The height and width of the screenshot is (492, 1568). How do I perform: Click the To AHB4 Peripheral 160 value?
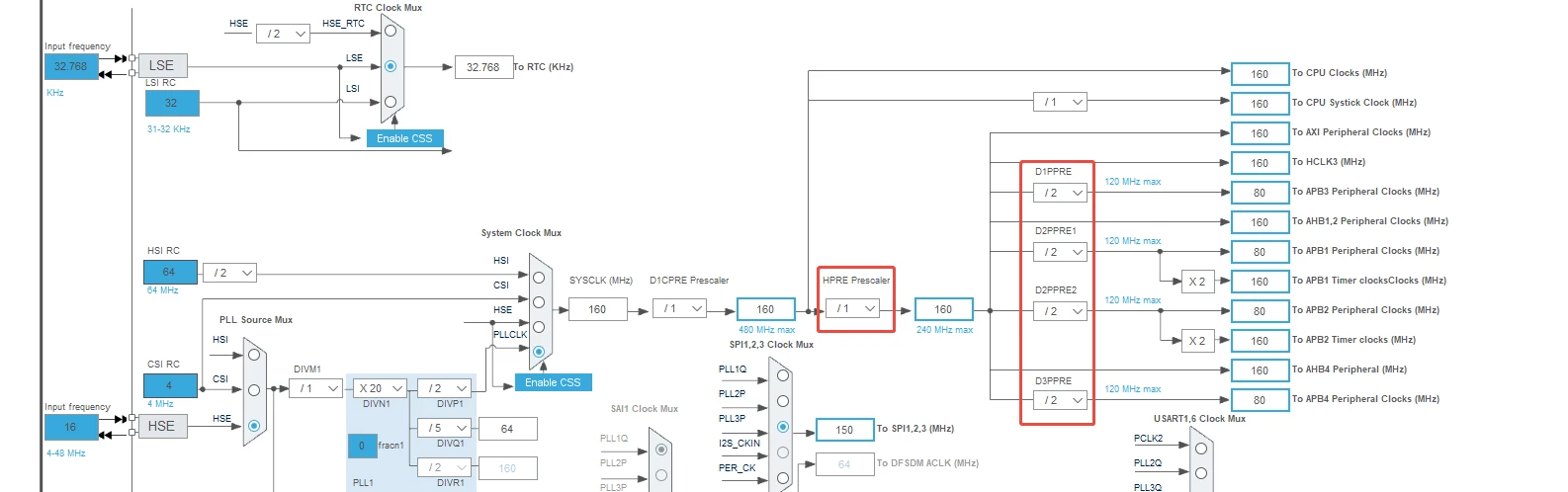(1260, 370)
